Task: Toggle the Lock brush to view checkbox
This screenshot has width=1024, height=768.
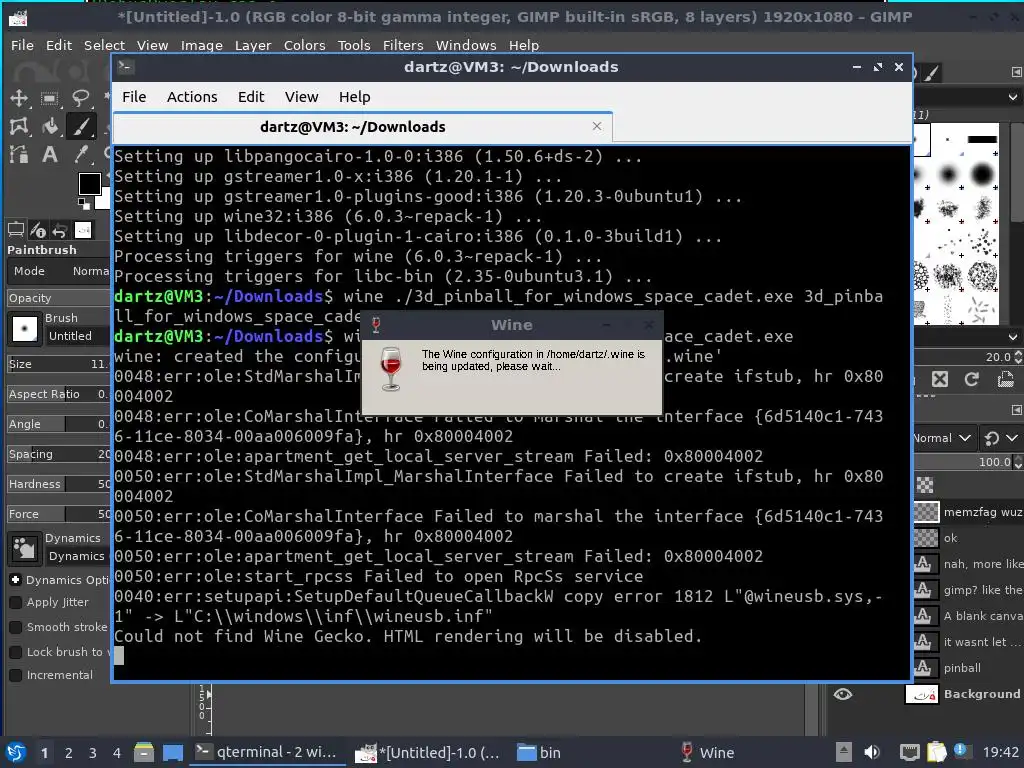Action: pyautogui.click(x=16, y=652)
